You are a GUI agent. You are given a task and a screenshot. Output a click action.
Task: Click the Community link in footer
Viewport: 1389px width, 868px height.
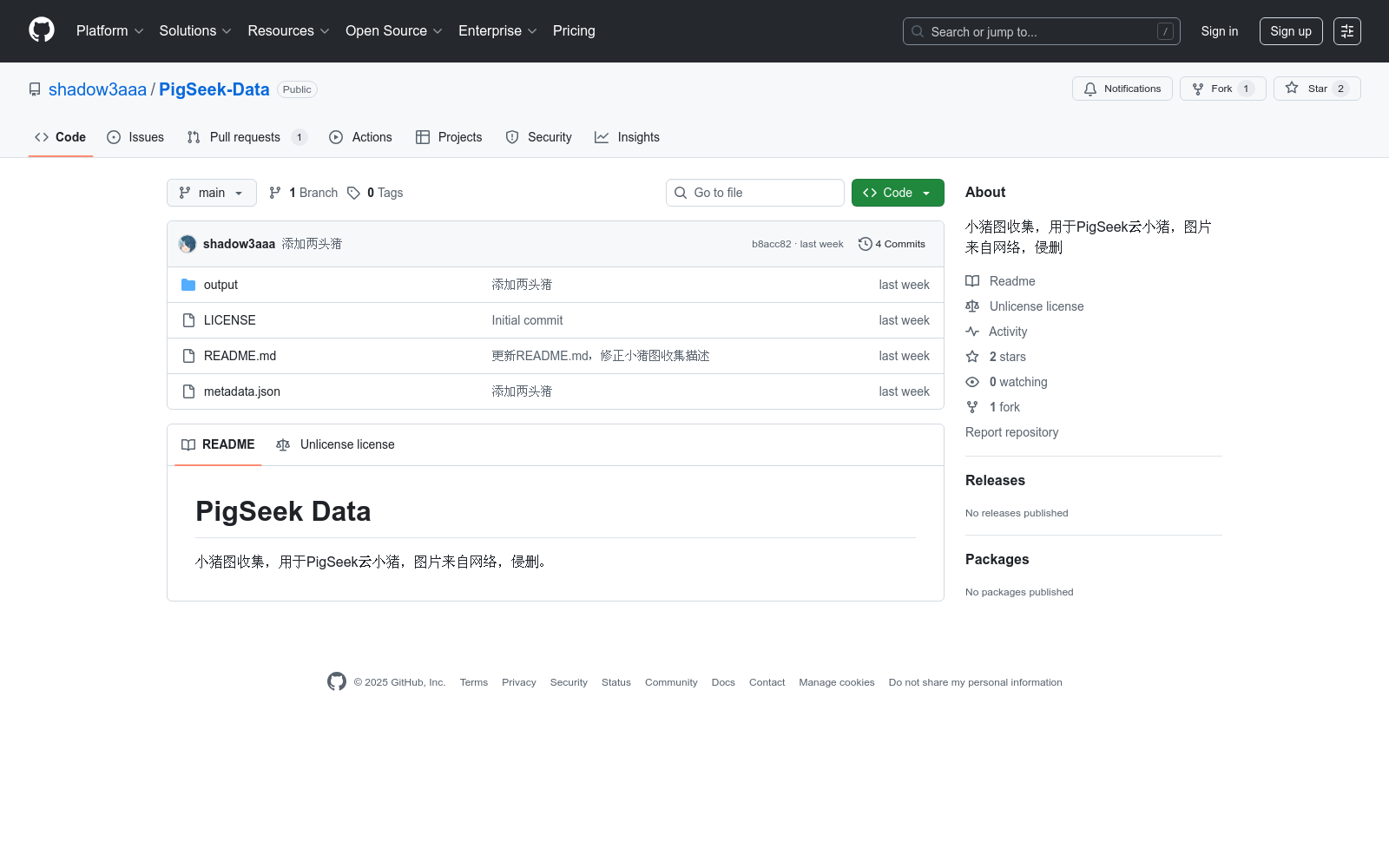pyautogui.click(x=671, y=682)
